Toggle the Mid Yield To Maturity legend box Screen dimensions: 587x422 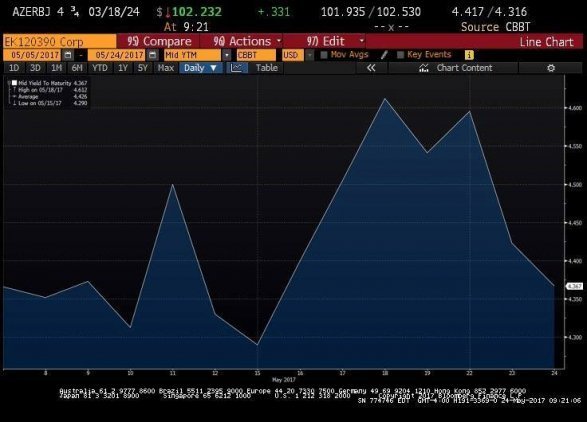tap(14, 83)
